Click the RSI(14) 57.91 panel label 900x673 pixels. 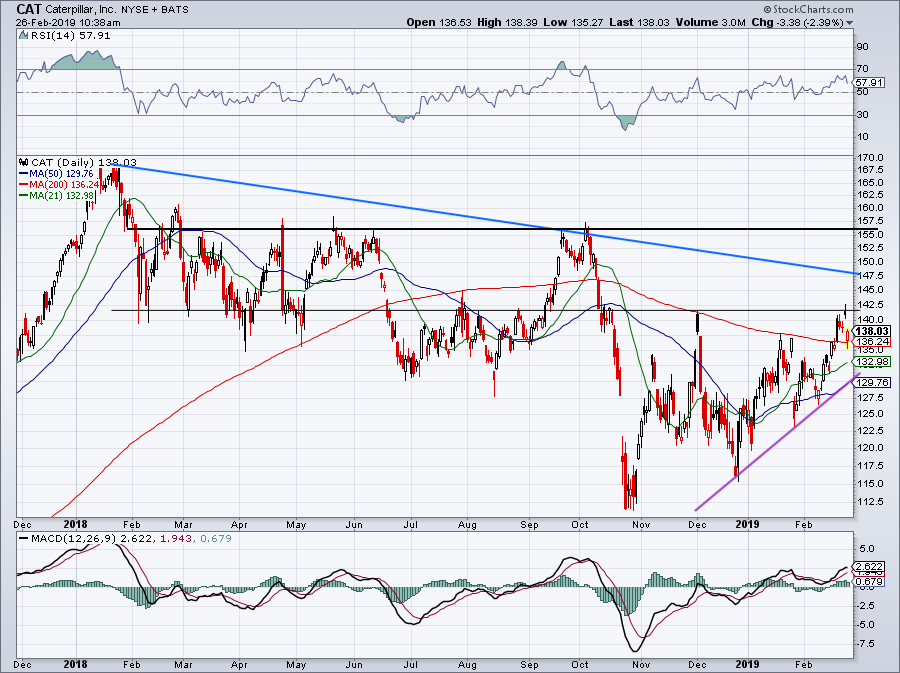pos(70,36)
